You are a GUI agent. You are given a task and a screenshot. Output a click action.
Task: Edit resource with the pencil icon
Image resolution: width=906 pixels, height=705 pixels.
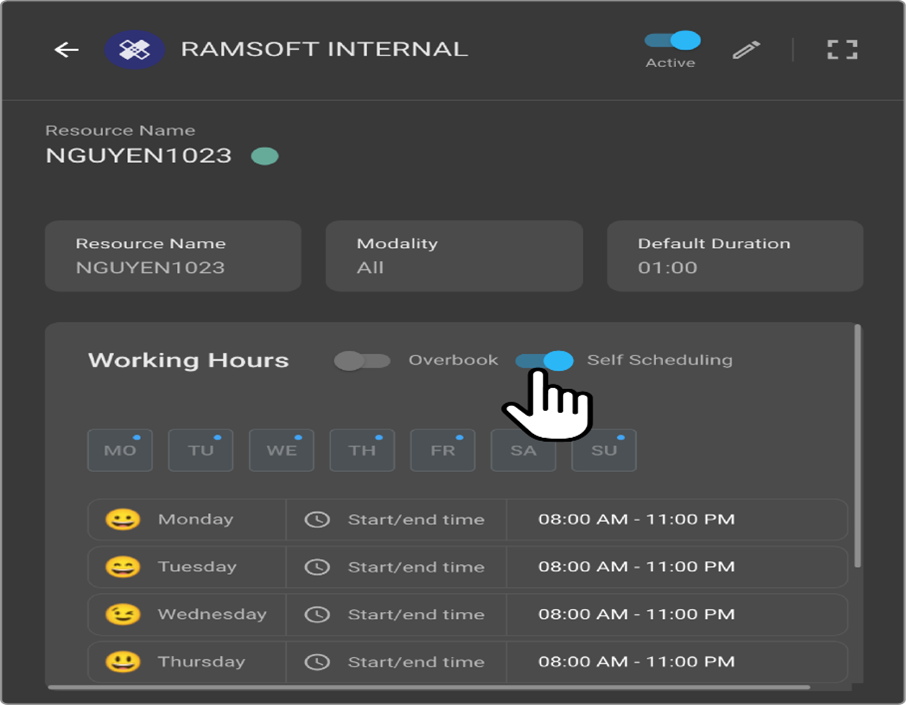[746, 50]
